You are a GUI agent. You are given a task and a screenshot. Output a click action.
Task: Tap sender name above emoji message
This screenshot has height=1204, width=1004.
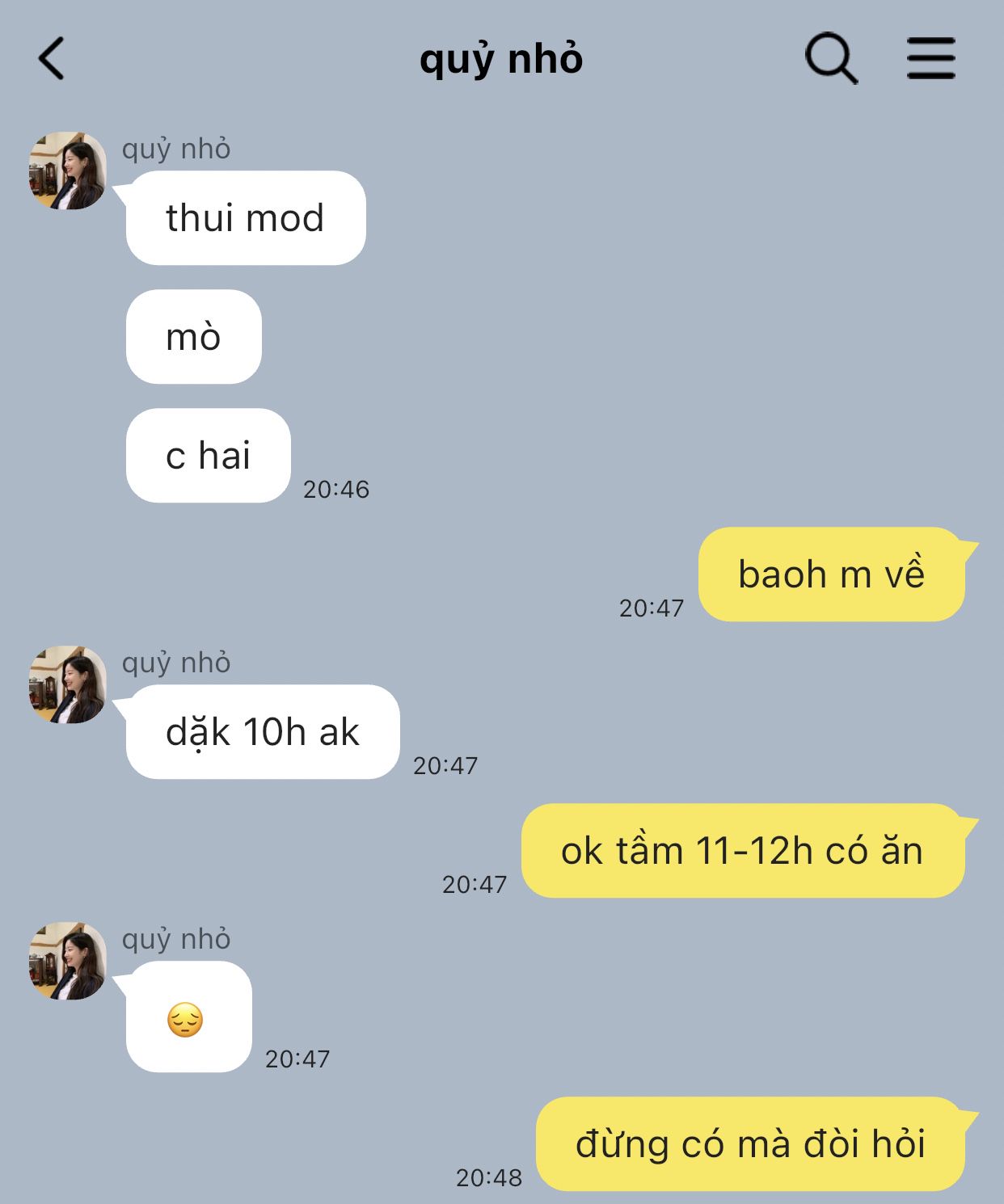pyautogui.click(x=176, y=940)
